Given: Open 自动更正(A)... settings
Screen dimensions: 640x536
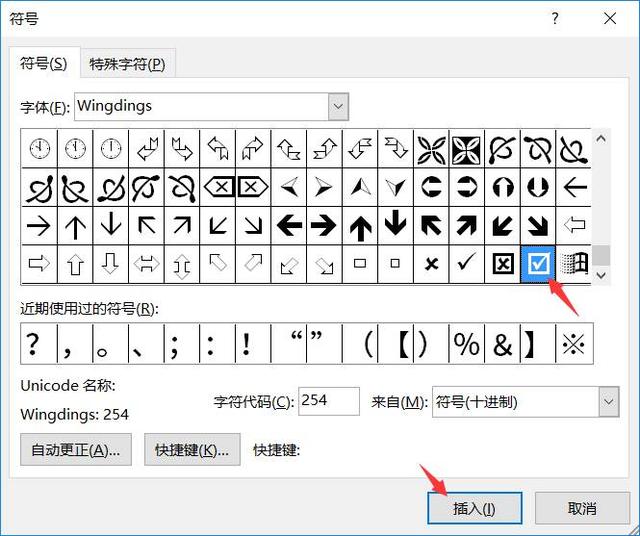Looking at the screenshot, I should click(76, 449).
